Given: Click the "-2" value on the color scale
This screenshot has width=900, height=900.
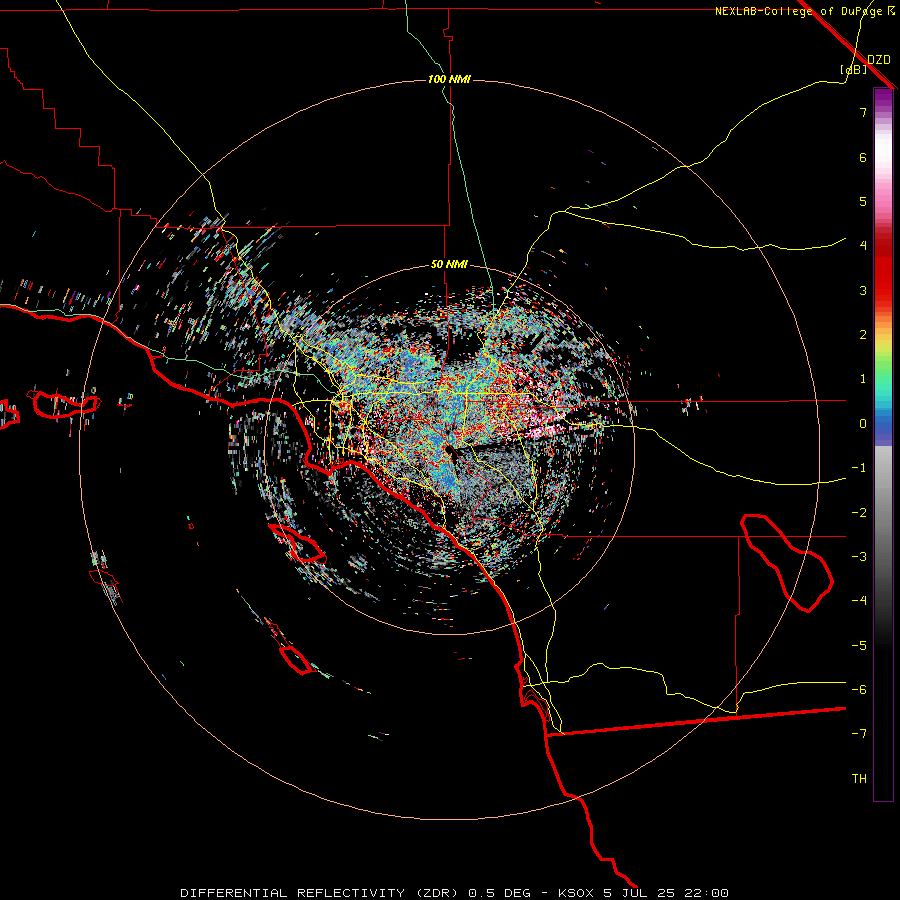Looking at the screenshot, I should (859, 513).
